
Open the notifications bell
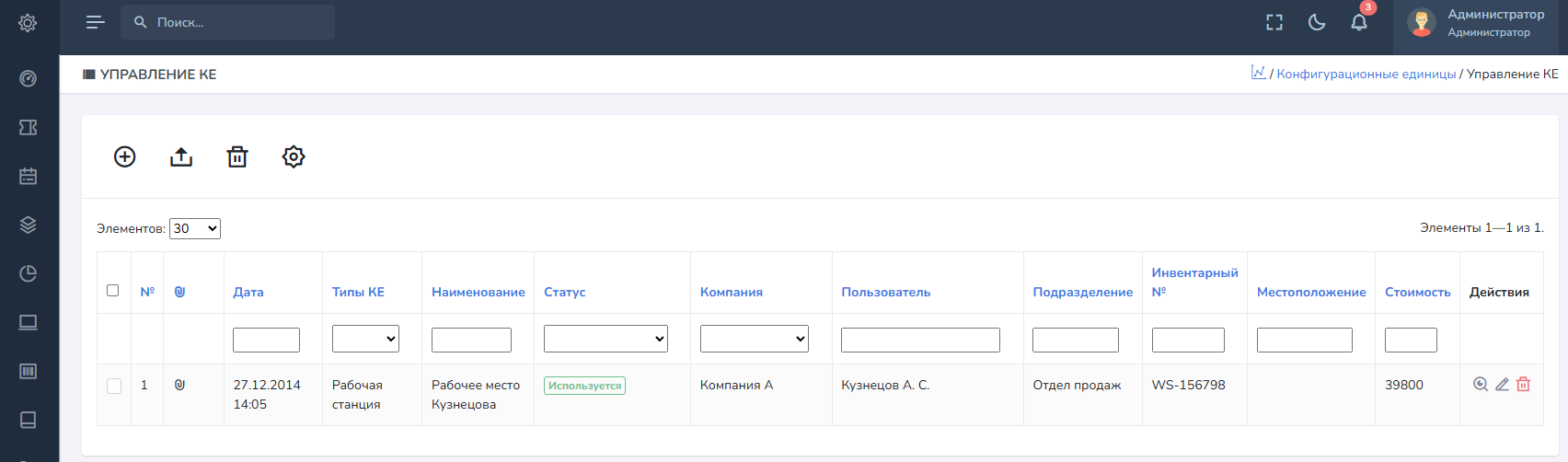click(x=1358, y=22)
